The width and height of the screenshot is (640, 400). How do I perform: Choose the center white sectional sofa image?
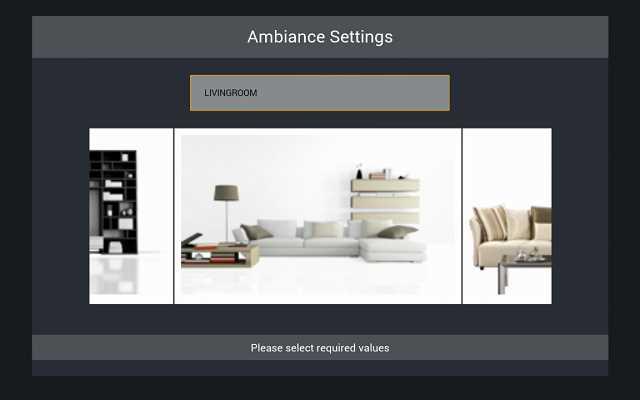tap(318, 216)
